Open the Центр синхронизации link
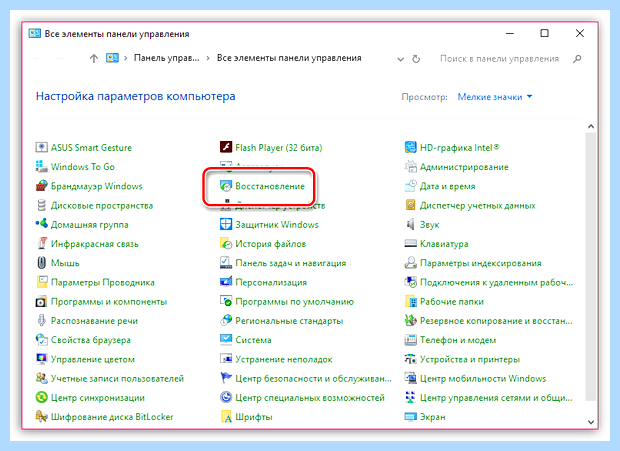The height and width of the screenshot is (451, 620). pyautogui.click(x=98, y=398)
